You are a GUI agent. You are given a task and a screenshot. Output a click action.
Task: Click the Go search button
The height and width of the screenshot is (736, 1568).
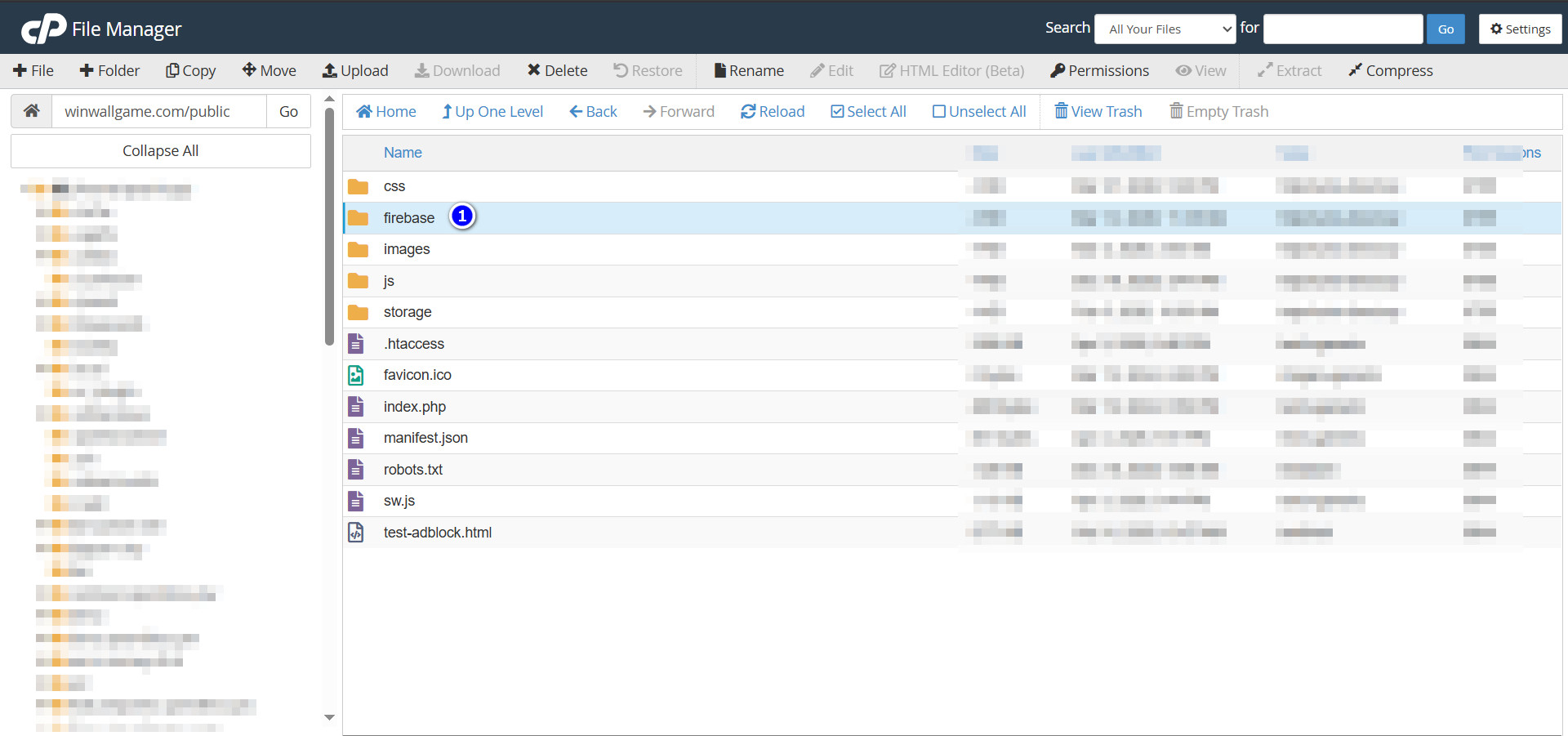click(x=1445, y=29)
